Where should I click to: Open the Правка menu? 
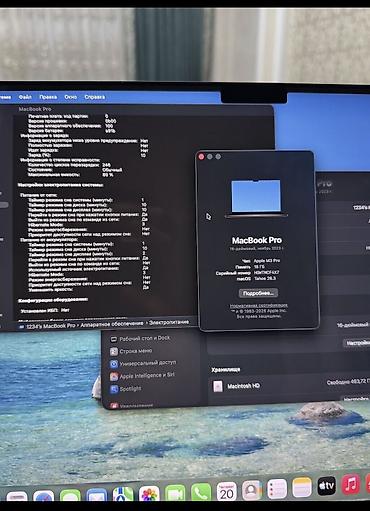pos(48,97)
